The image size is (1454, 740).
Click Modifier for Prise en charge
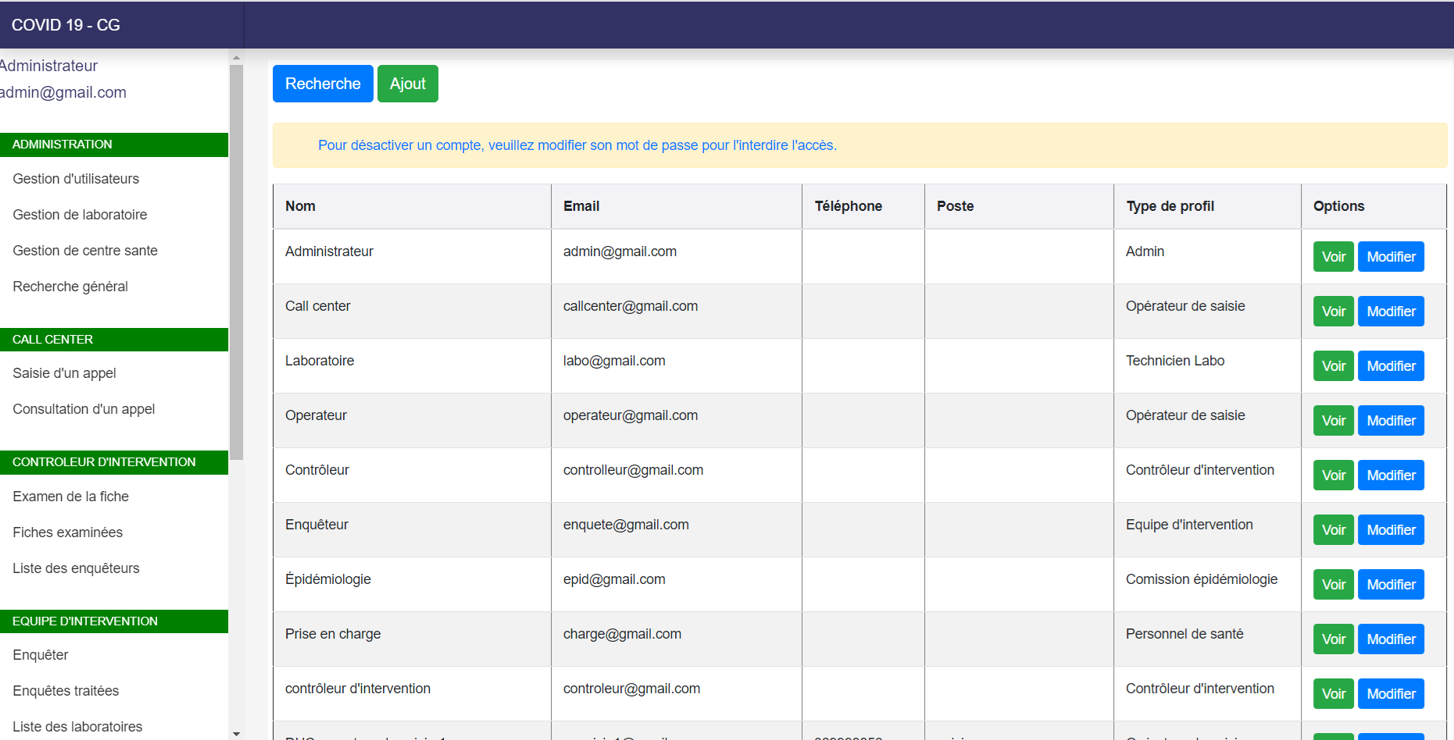(x=1390, y=639)
